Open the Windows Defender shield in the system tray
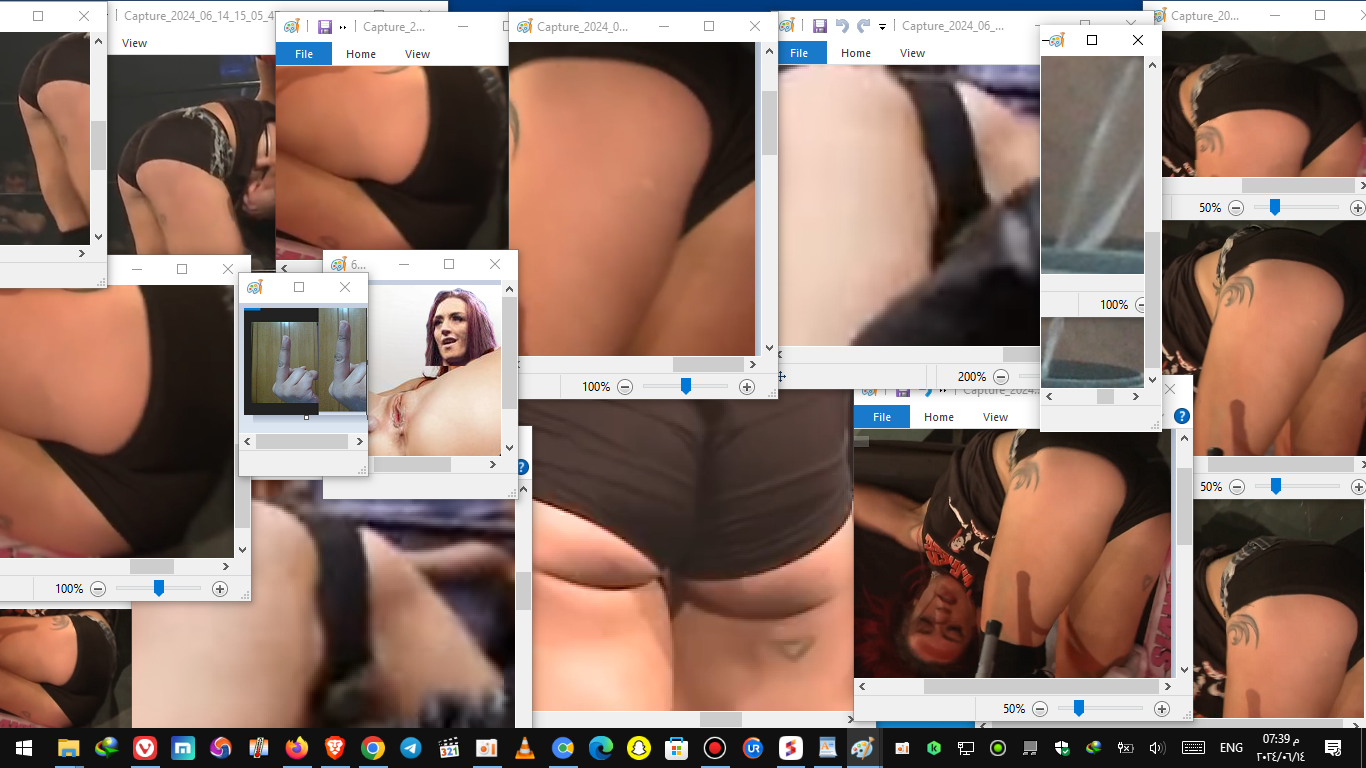Viewport: 1366px width, 768px height. (1061, 747)
